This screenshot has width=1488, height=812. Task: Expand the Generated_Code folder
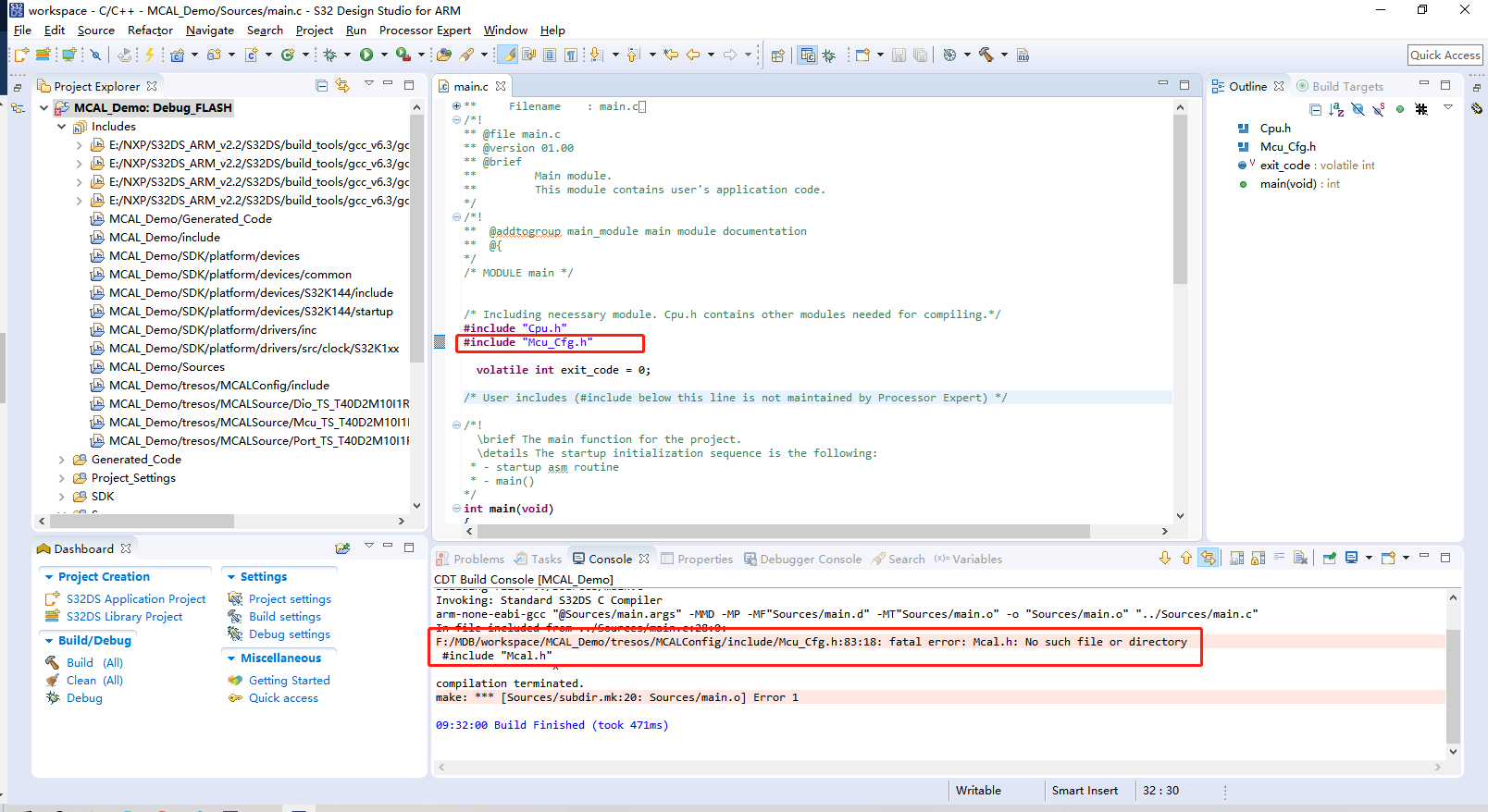(62, 460)
